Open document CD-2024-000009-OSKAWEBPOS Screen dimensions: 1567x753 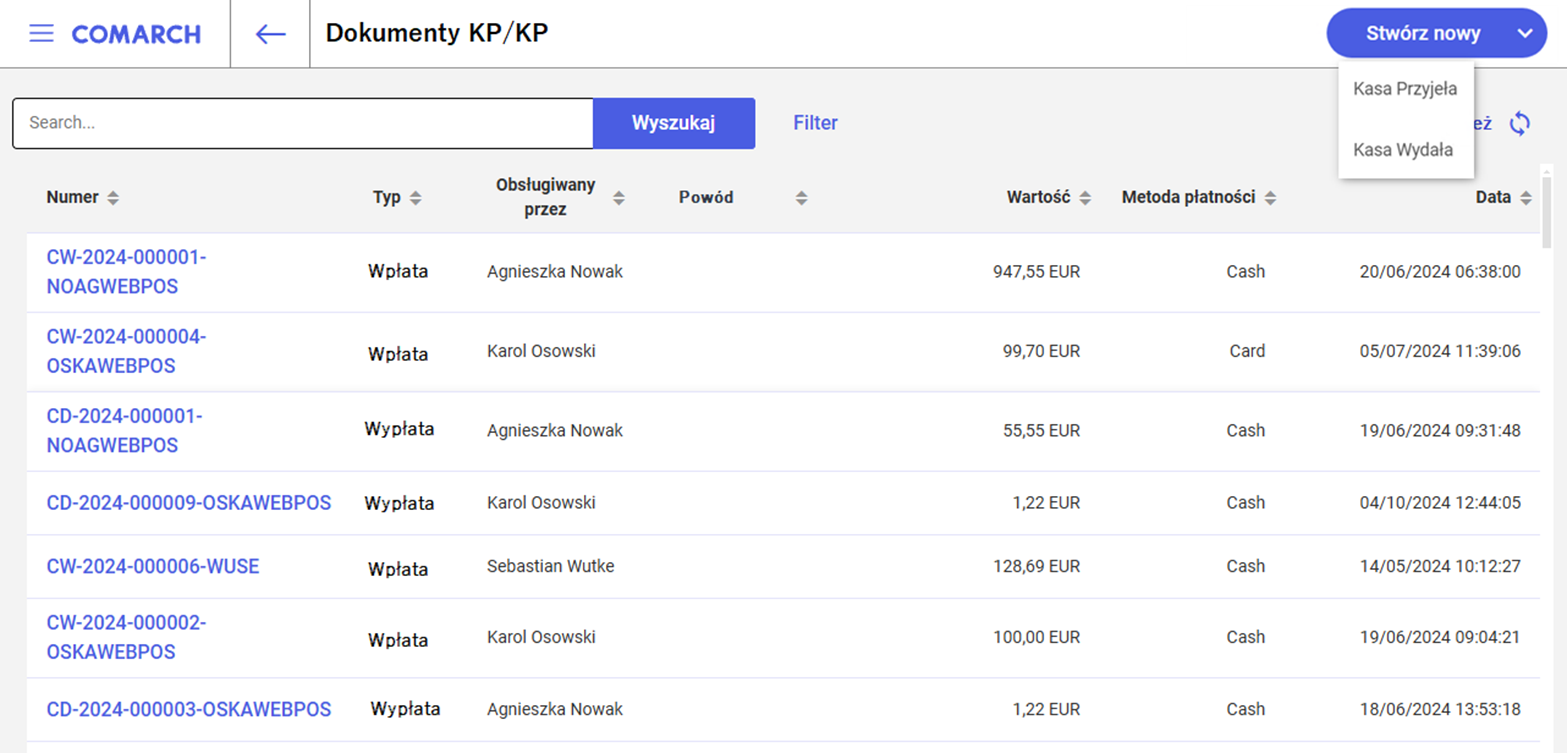(189, 503)
